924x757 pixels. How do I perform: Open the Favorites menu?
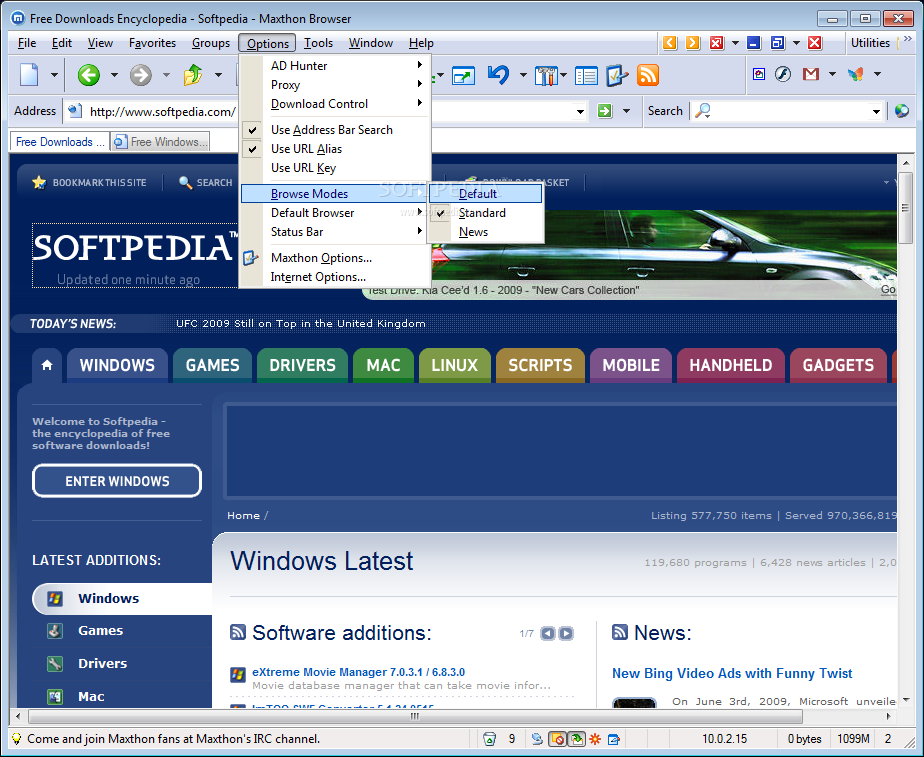coord(152,43)
